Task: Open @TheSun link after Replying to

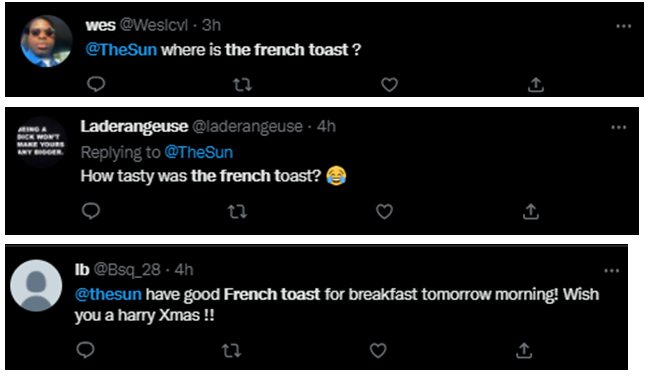Action: point(199,152)
